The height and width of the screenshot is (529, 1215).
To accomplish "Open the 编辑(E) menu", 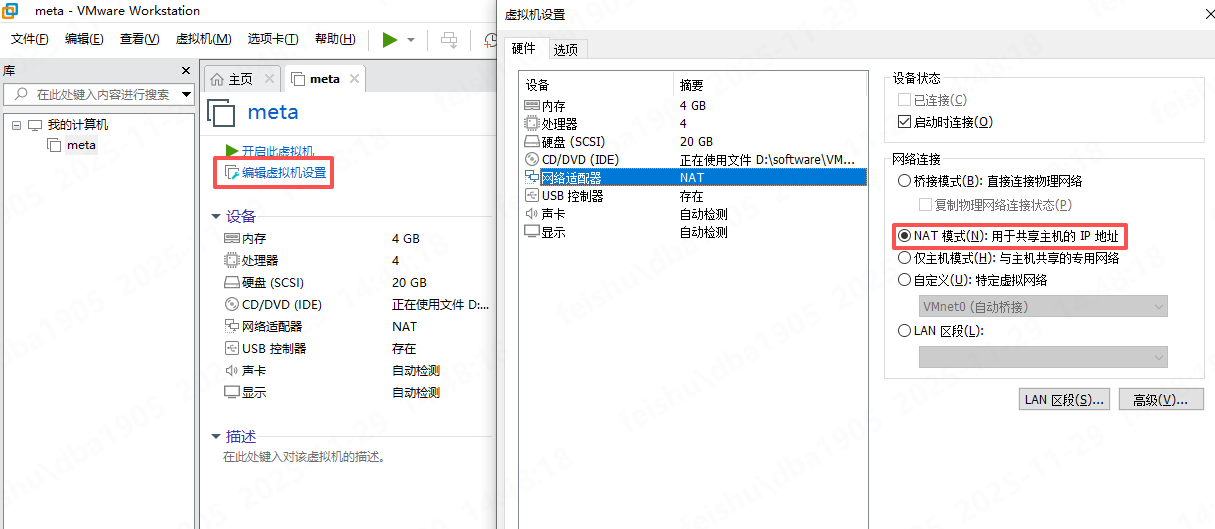I will point(84,39).
